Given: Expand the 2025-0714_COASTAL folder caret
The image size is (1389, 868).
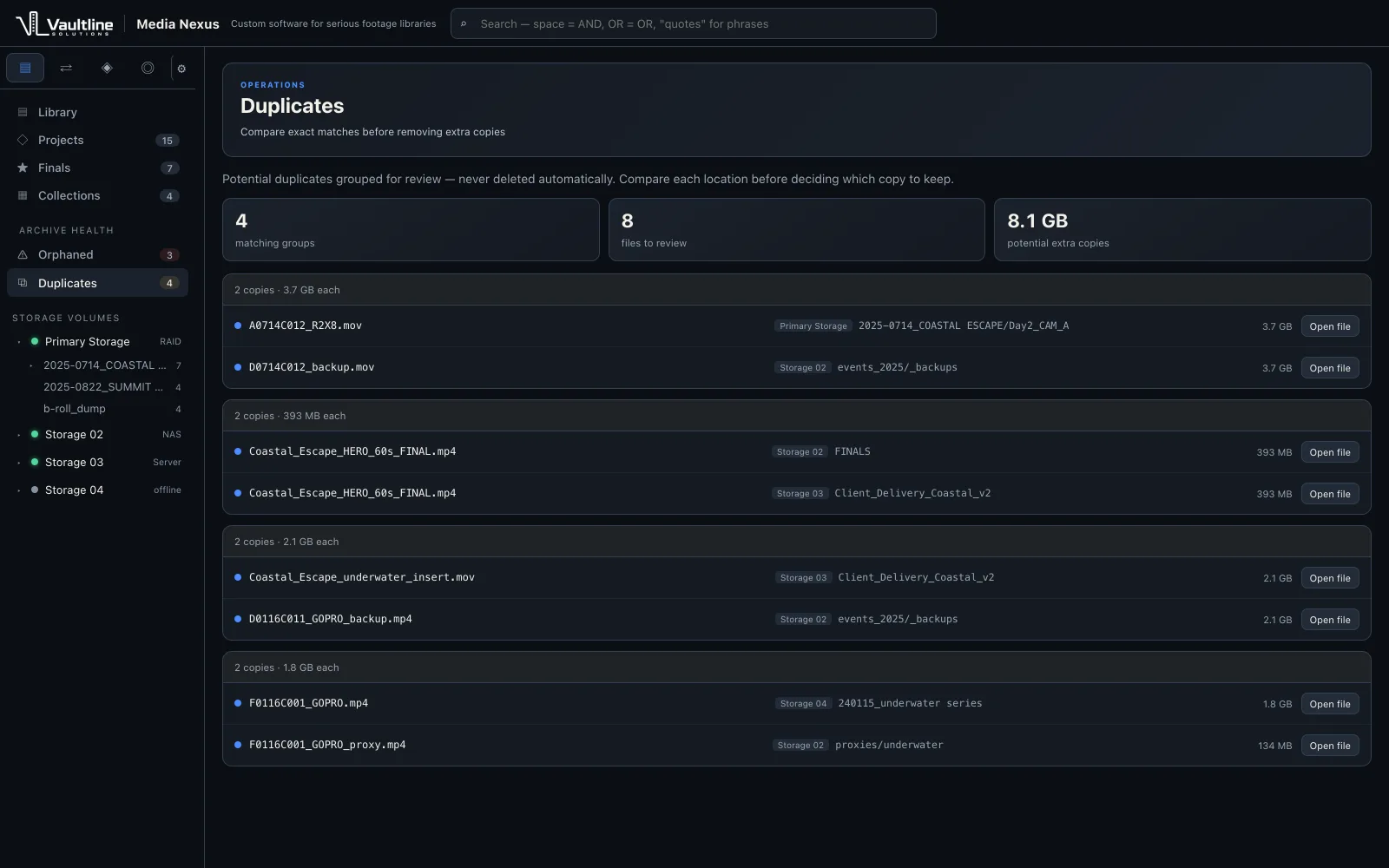Looking at the screenshot, I should pos(31,365).
